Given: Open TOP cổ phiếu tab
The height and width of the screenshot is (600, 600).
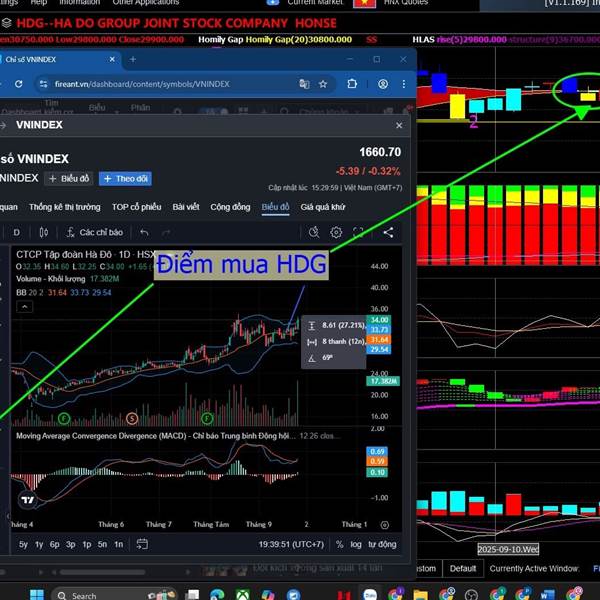Looking at the screenshot, I should (x=137, y=207).
